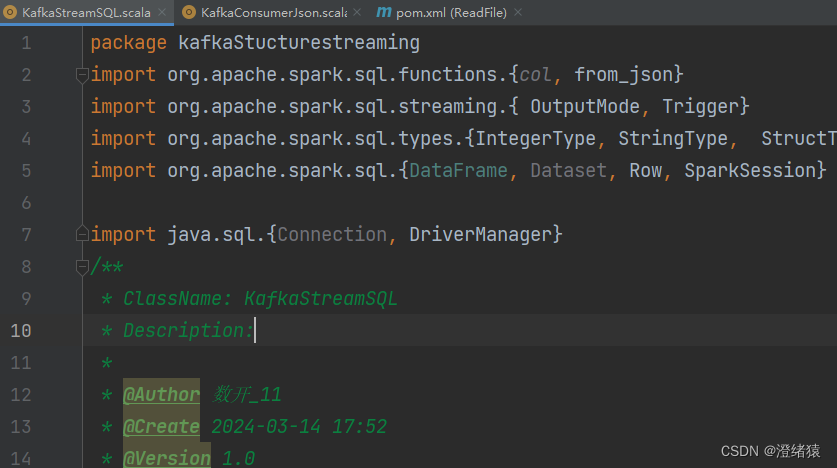Click 'DriverManager' in the java.sql import
The image size is (837, 468).
(x=480, y=235)
